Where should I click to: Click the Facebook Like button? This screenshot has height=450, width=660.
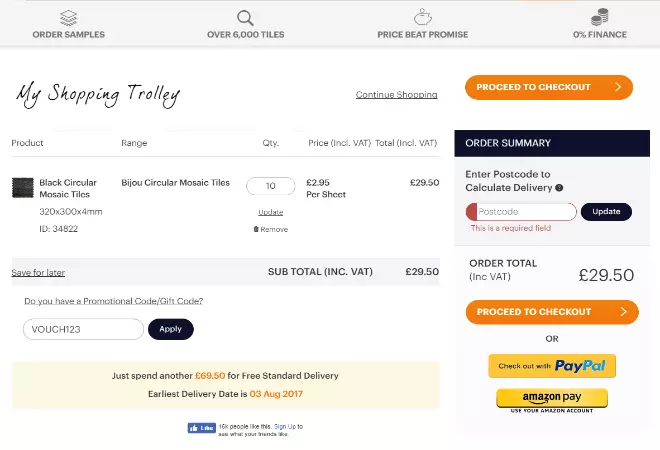202,428
